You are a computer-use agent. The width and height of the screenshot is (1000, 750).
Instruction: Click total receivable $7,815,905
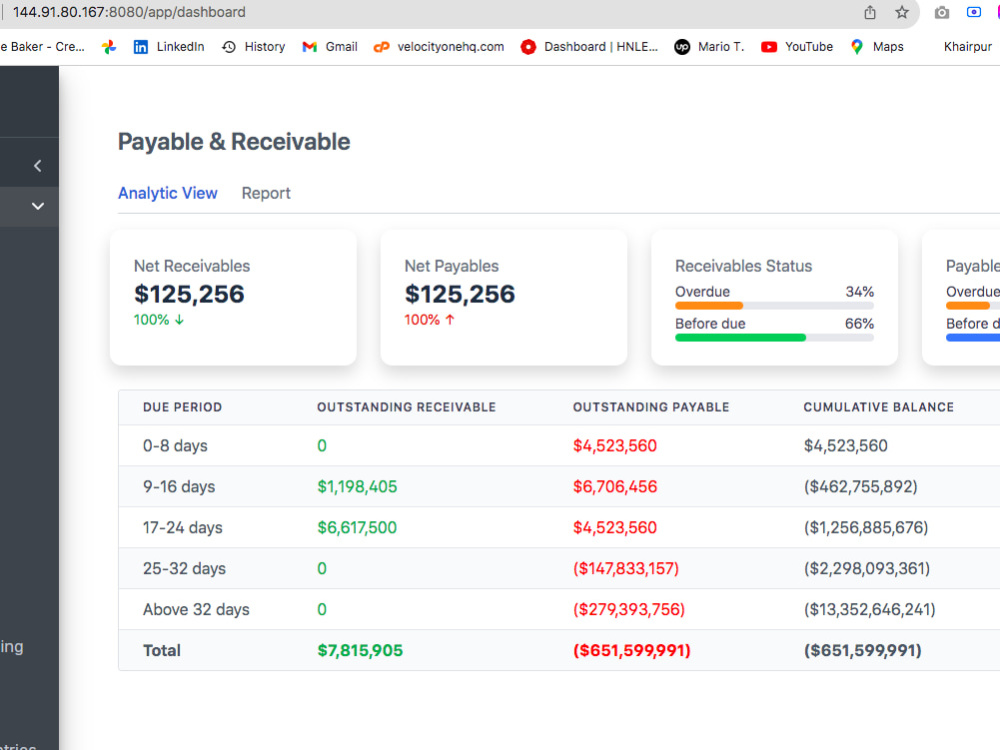point(360,651)
